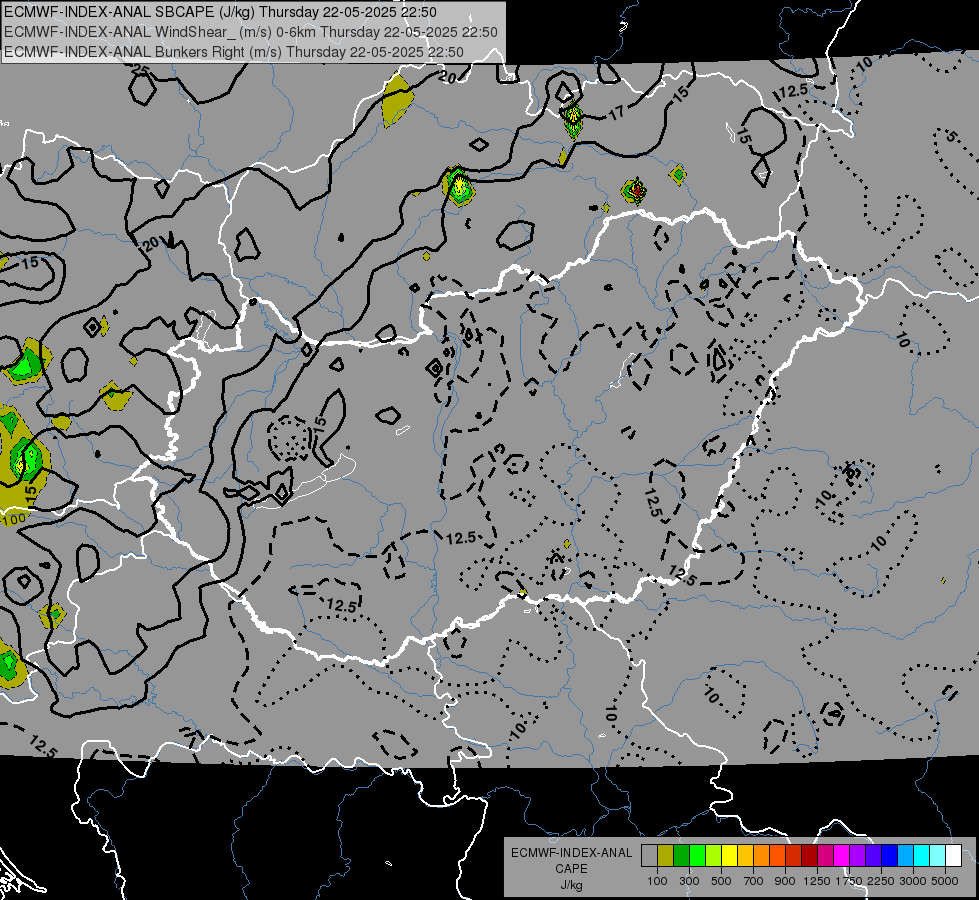The width and height of the screenshot is (979, 900).
Task: Click legend tick label 1750
Action: click(849, 881)
